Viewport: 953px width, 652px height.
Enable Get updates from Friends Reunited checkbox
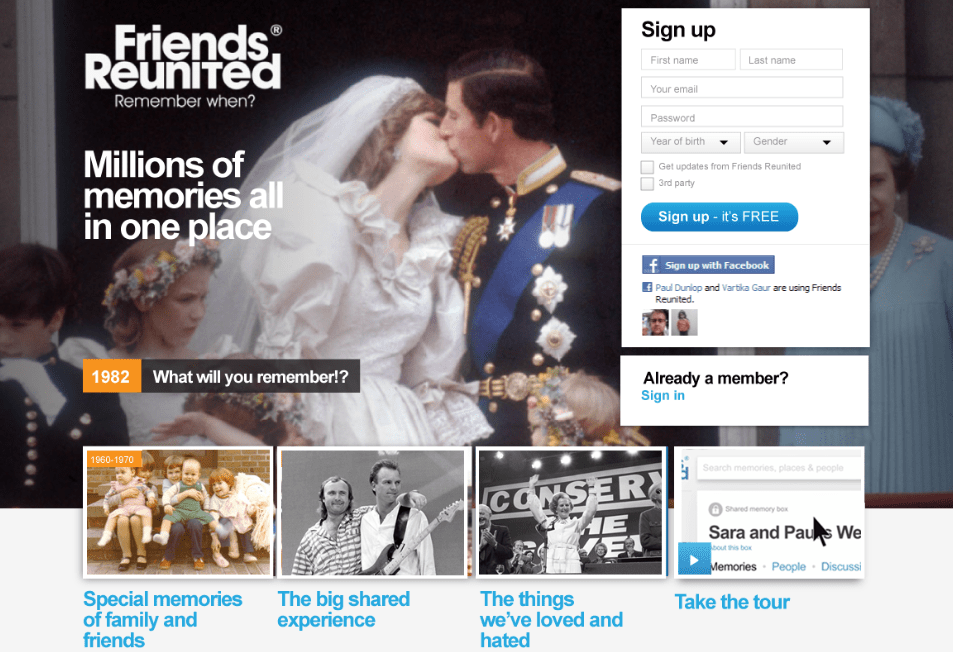tap(647, 167)
